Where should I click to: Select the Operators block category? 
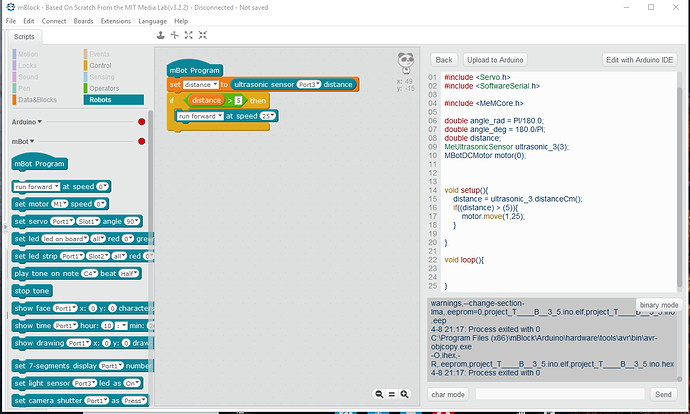click(102, 88)
